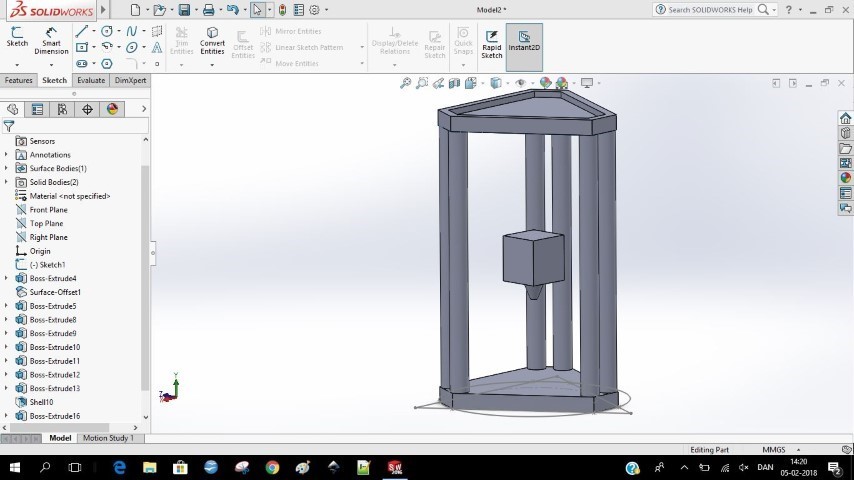854x480 pixels.
Task: Select the Smart Dimension tool
Action: pos(51,40)
